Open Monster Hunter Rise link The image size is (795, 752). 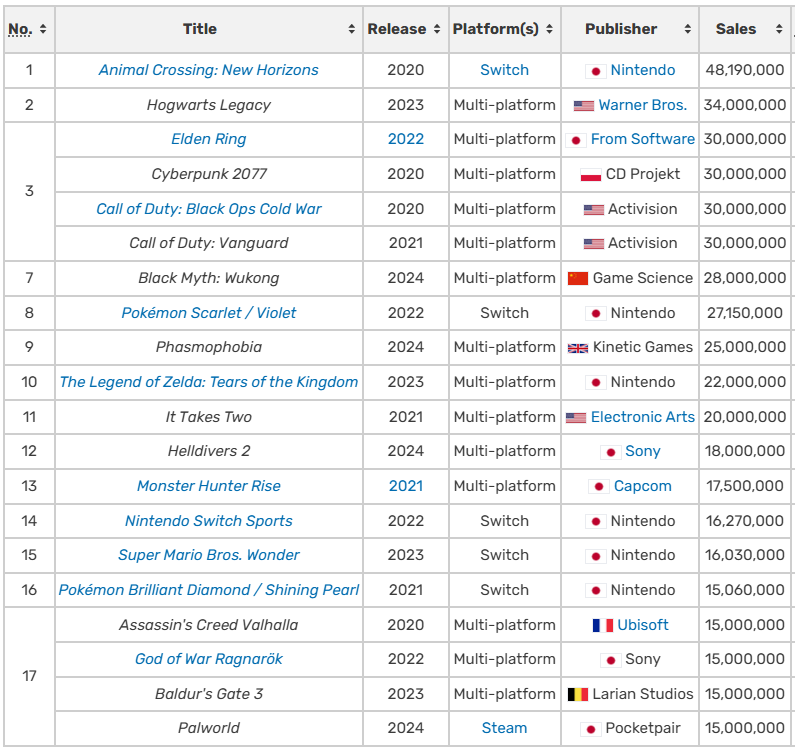pos(208,486)
